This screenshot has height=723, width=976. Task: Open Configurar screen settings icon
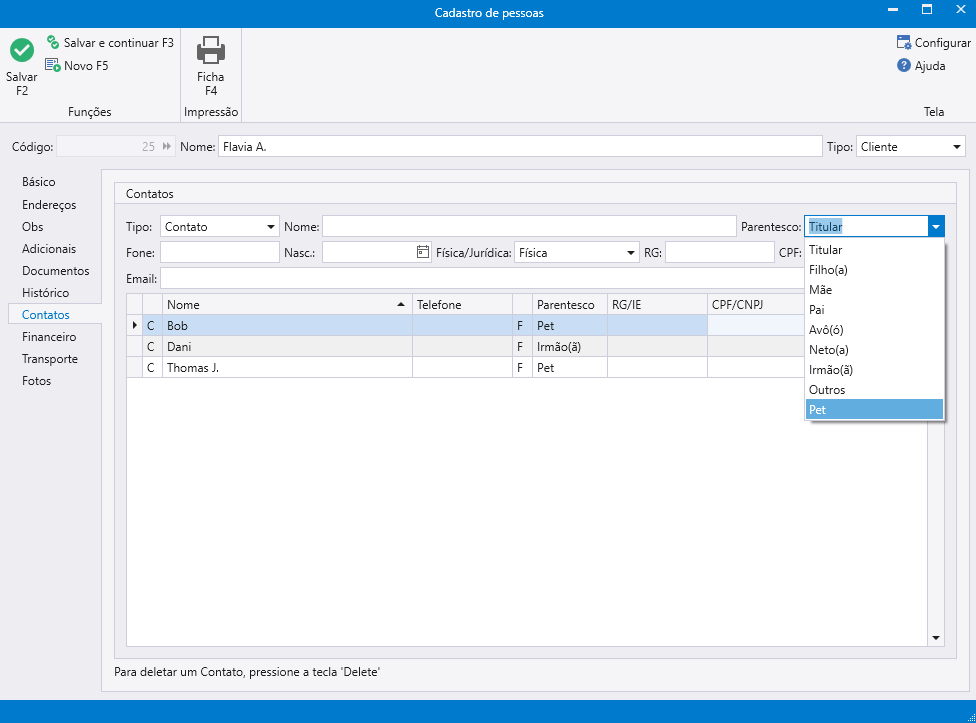tap(904, 43)
